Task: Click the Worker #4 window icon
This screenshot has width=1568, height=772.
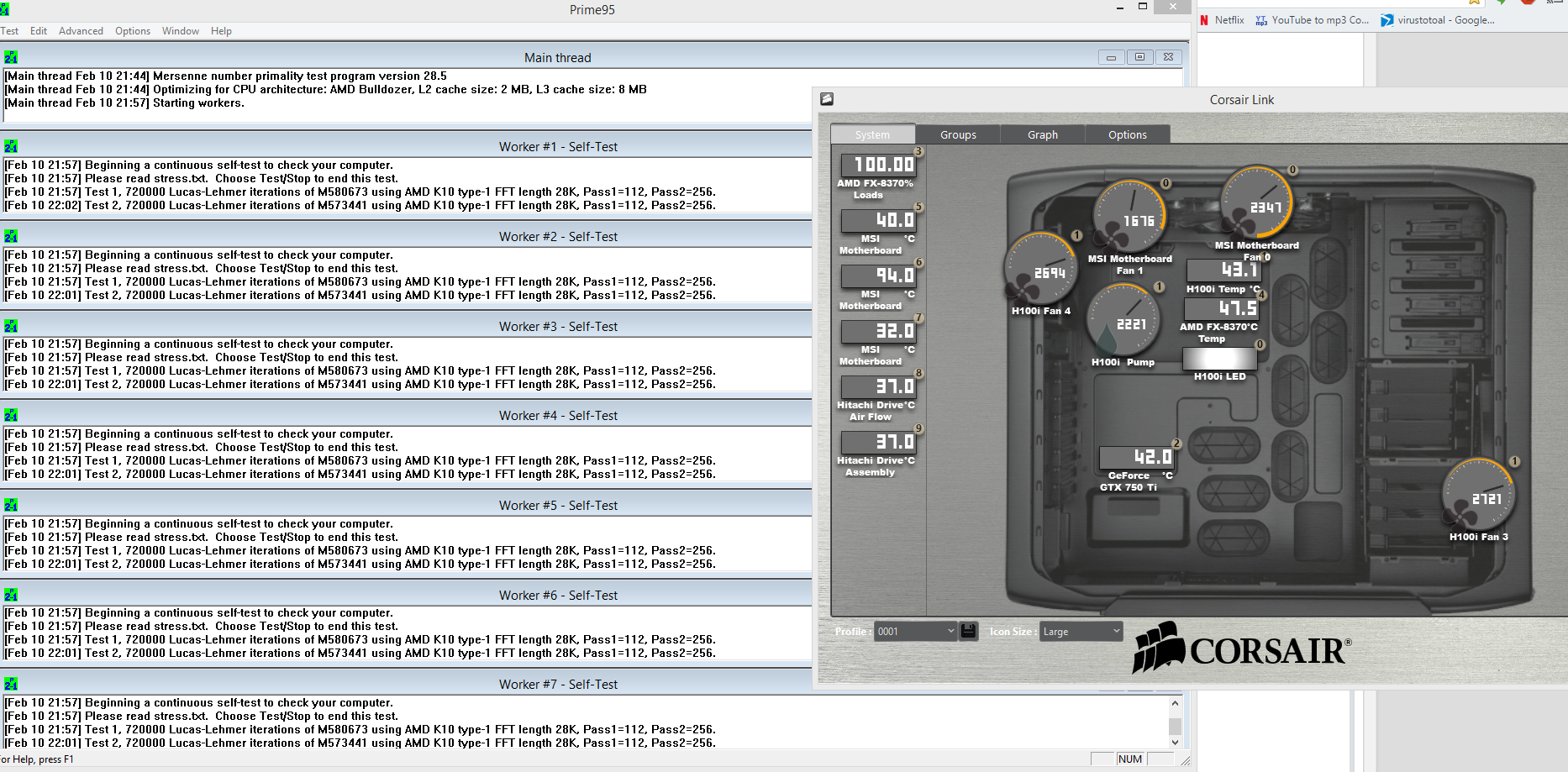Action: [x=11, y=415]
